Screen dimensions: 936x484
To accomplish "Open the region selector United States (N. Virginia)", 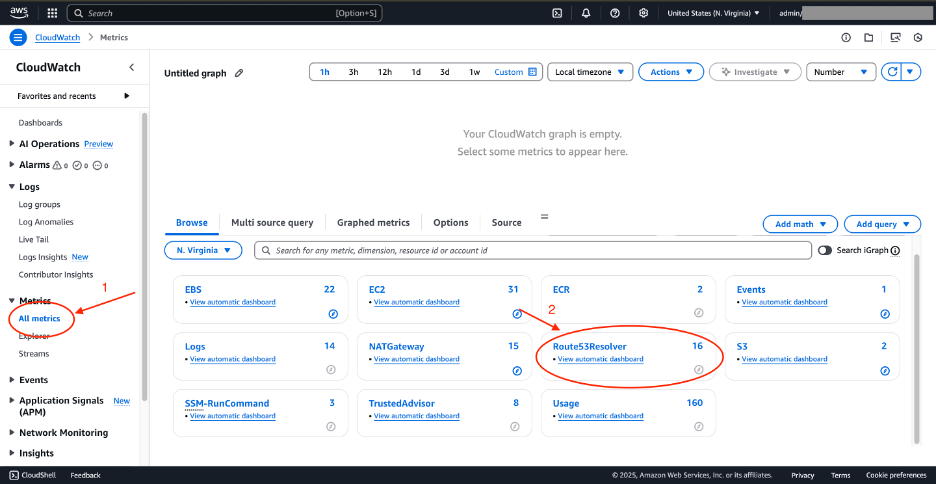I will pos(713,13).
